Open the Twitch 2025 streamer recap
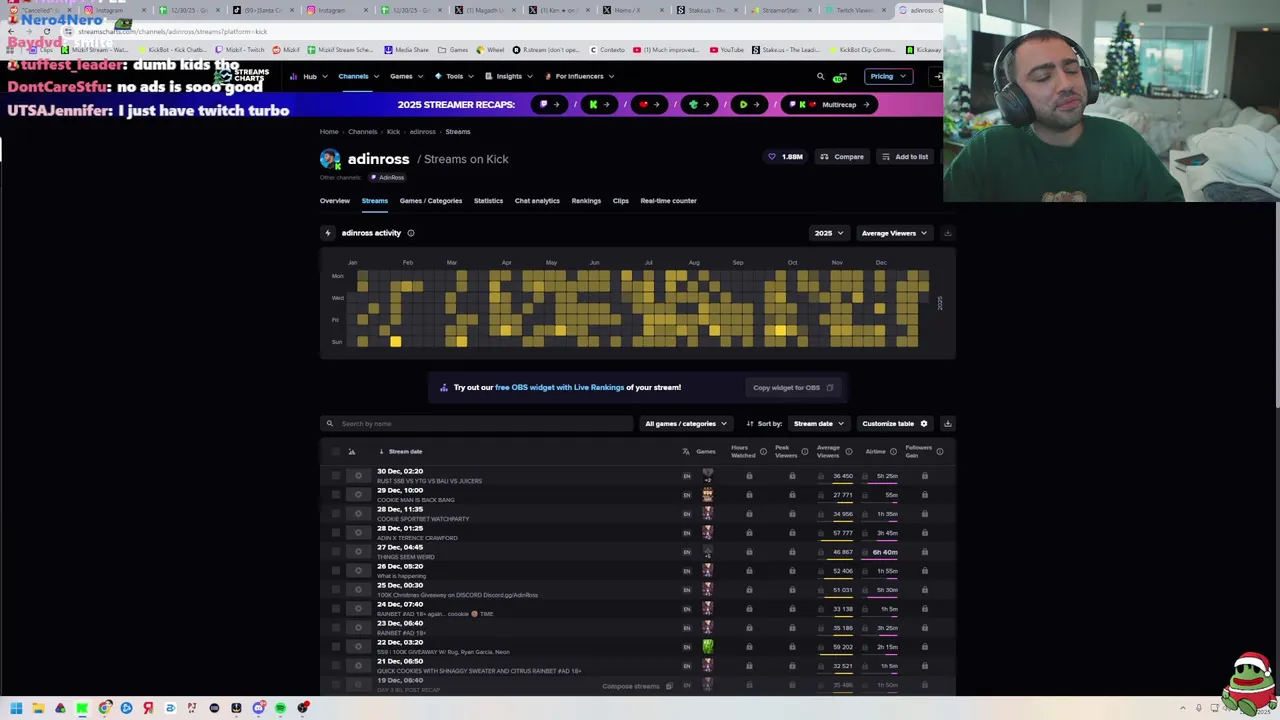1280x720 pixels. [549, 104]
